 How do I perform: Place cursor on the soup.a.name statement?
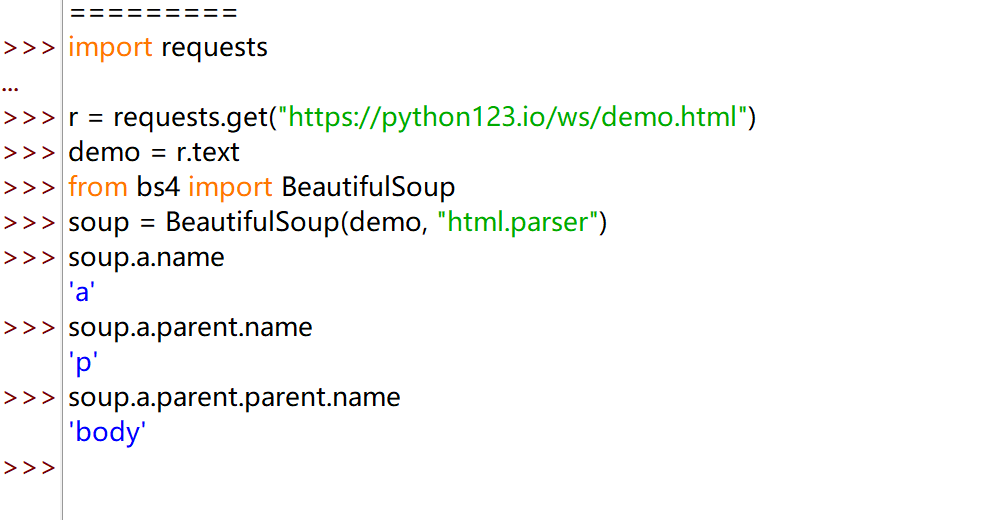pos(146,258)
